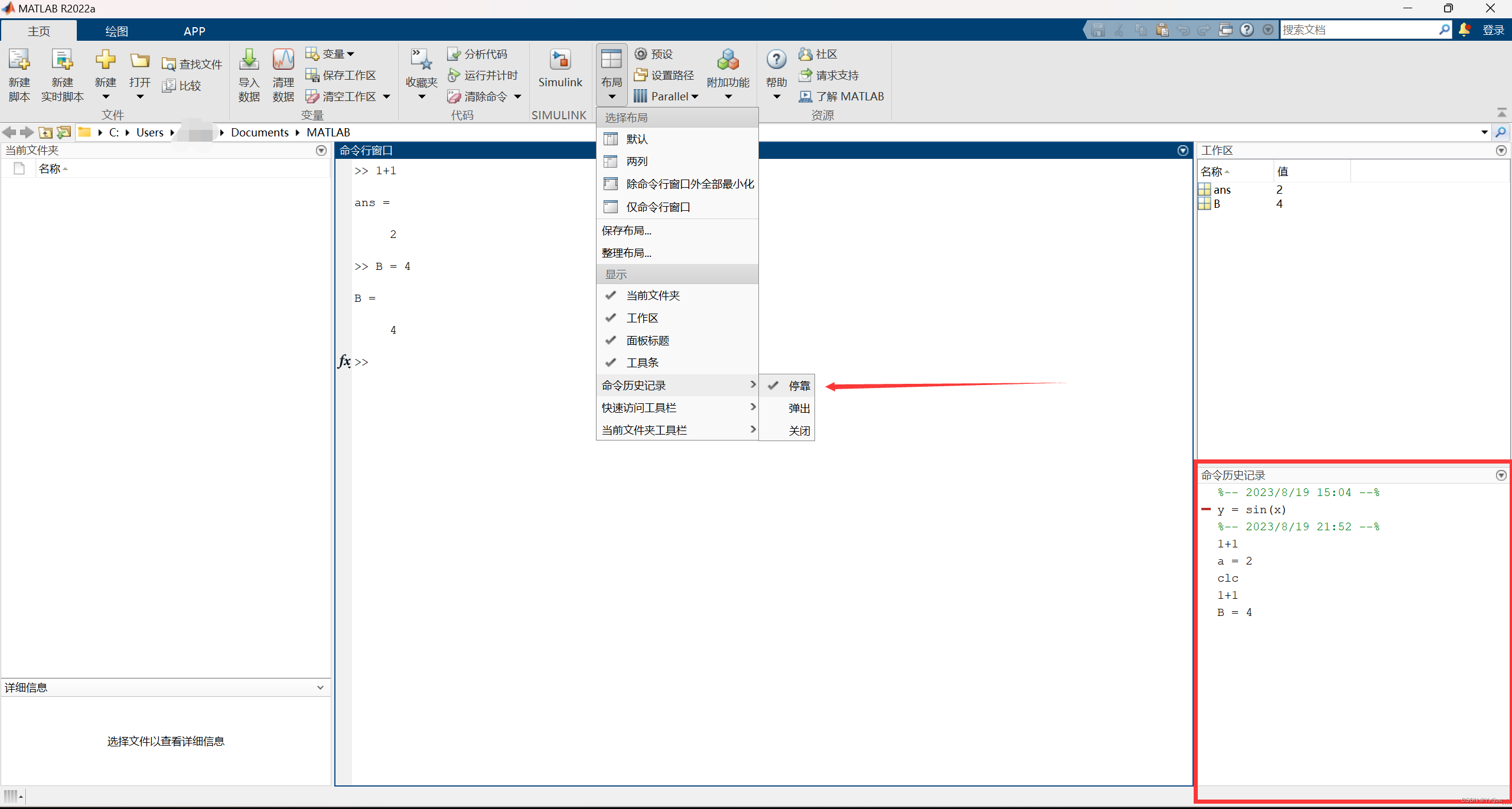
Task: Click the 帮助 help icon
Action: tap(777, 59)
